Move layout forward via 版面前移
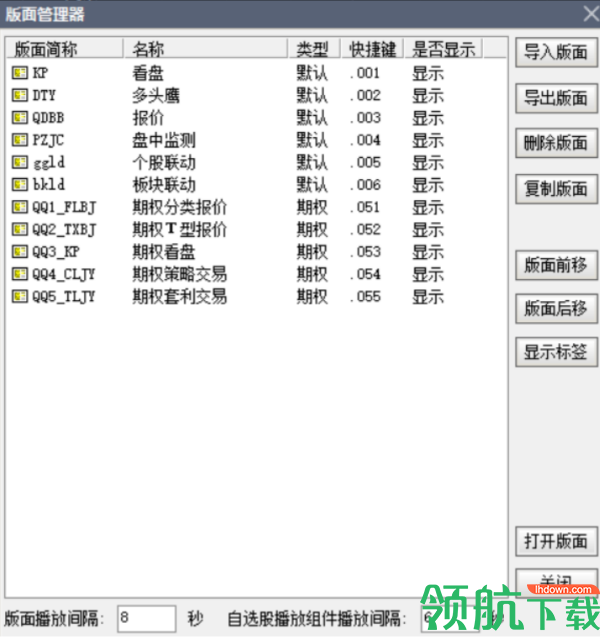Viewport: 600px width, 637px height. pyautogui.click(x=556, y=265)
